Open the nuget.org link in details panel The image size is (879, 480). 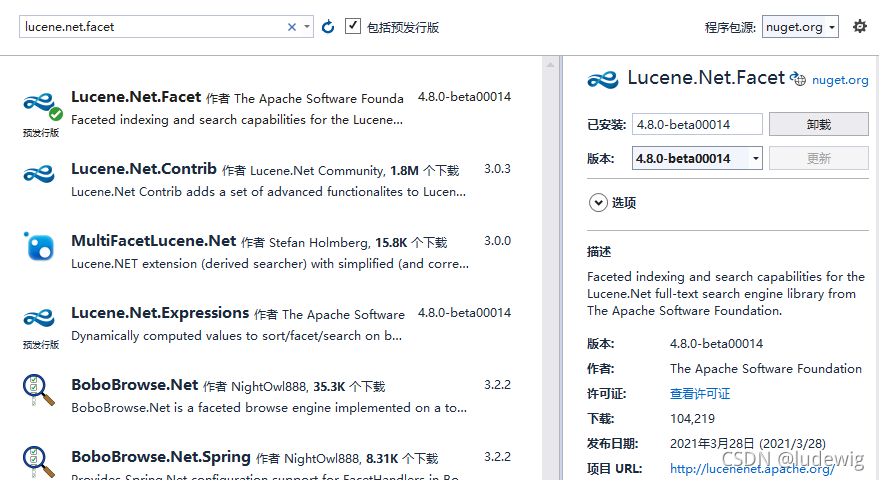pyautogui.click(x=840, y=80)
